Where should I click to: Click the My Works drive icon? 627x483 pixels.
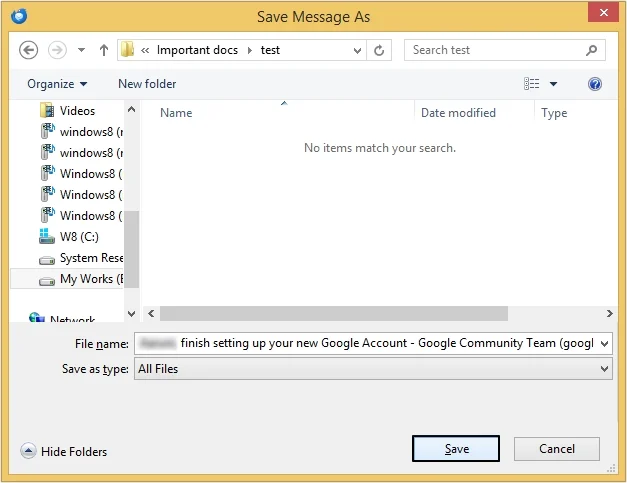pos(47,281)
